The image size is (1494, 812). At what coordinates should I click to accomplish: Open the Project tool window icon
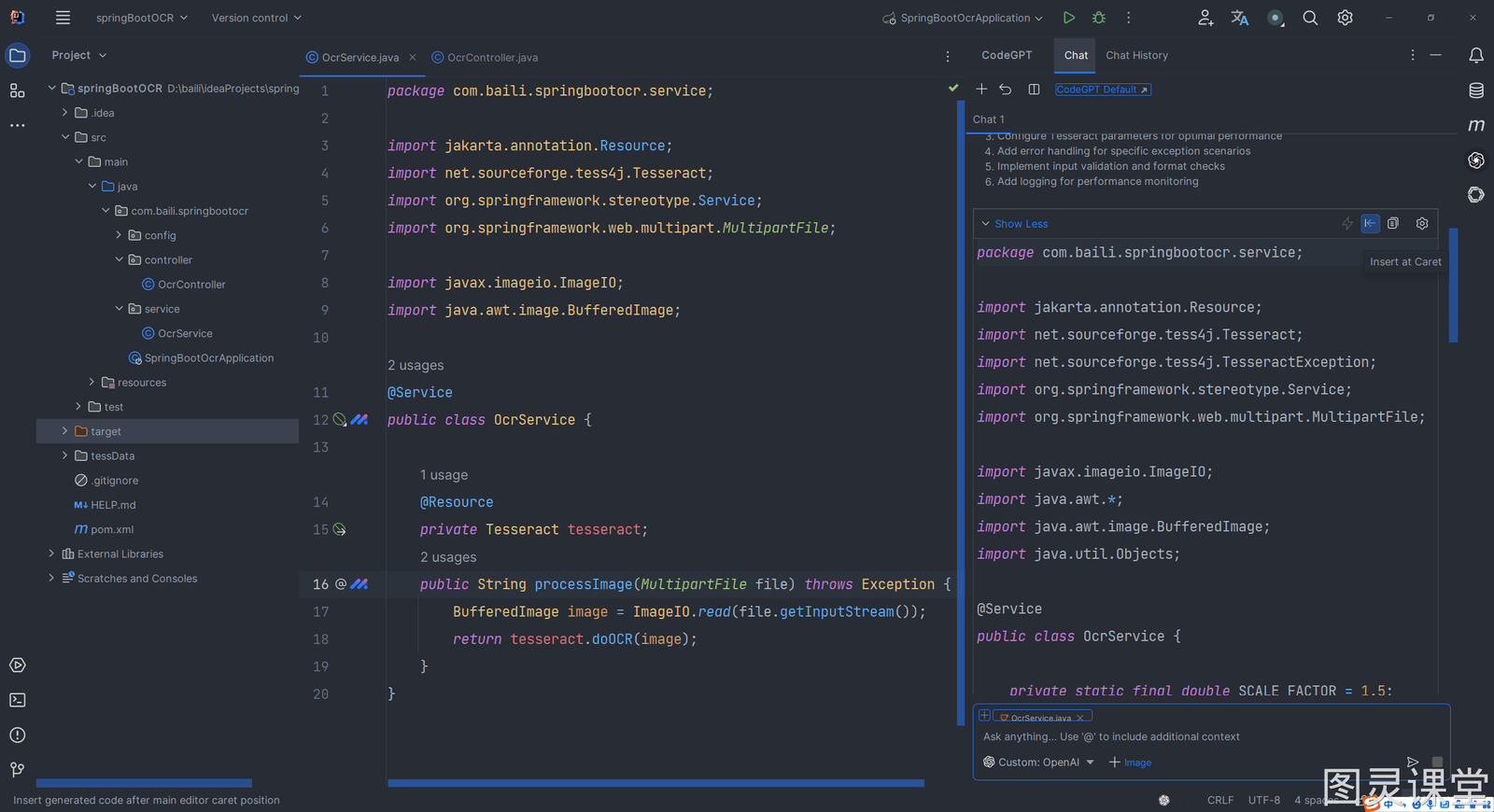click(17, 55)
